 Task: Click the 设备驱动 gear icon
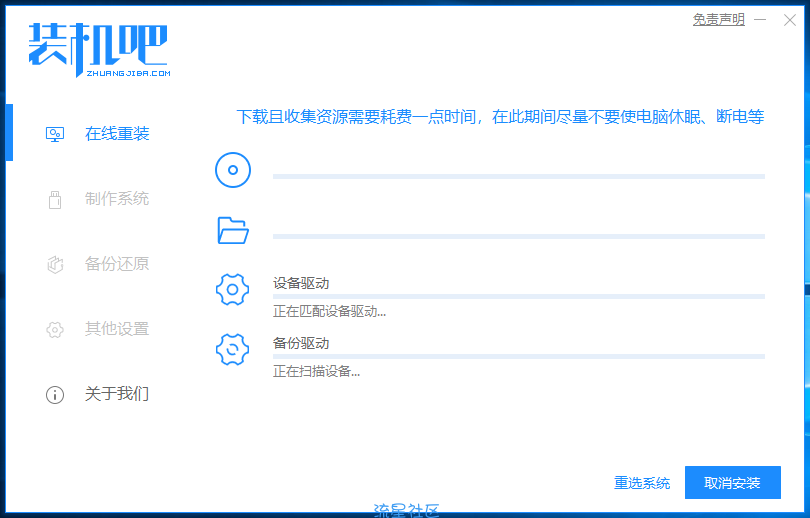tap(232, 289)
